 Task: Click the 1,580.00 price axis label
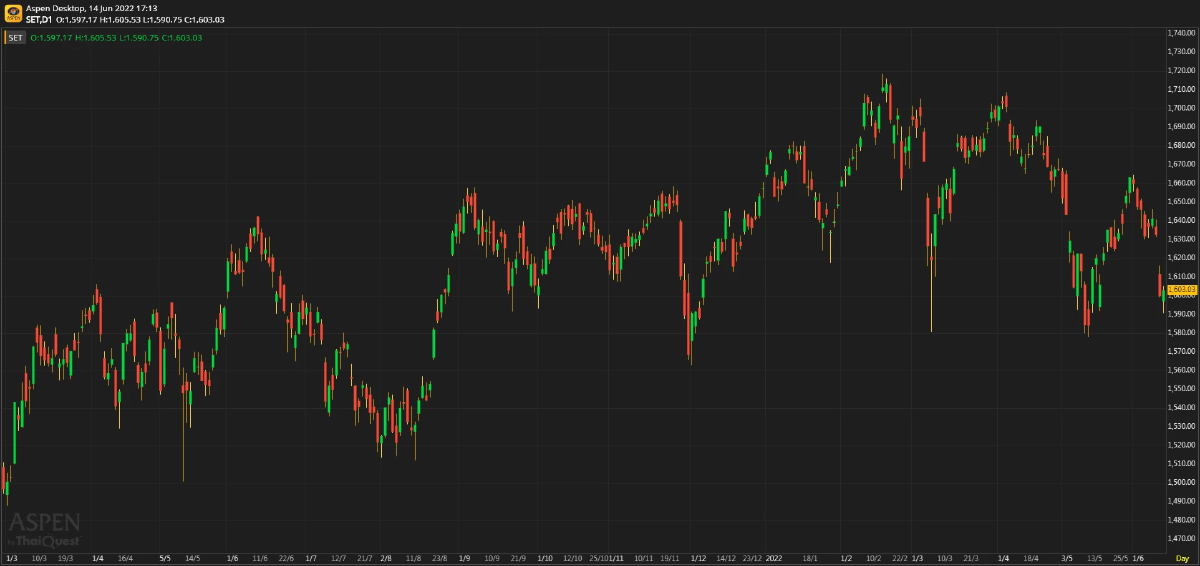pyautogui.click(x=1183, y=332)
